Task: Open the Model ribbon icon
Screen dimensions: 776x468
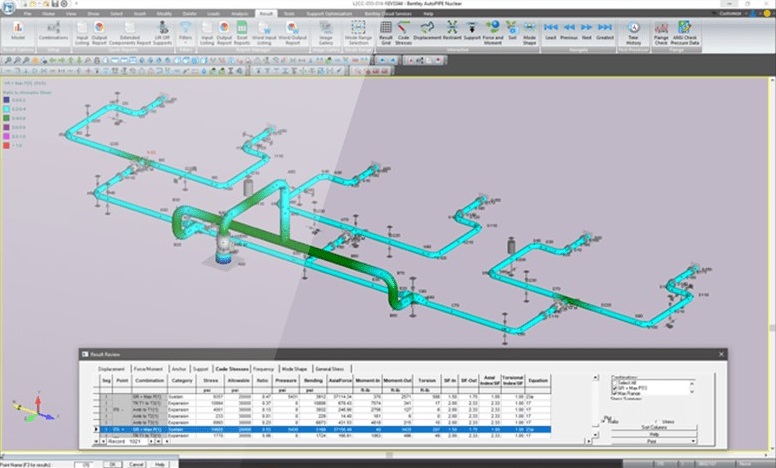Action: (18, 33)
